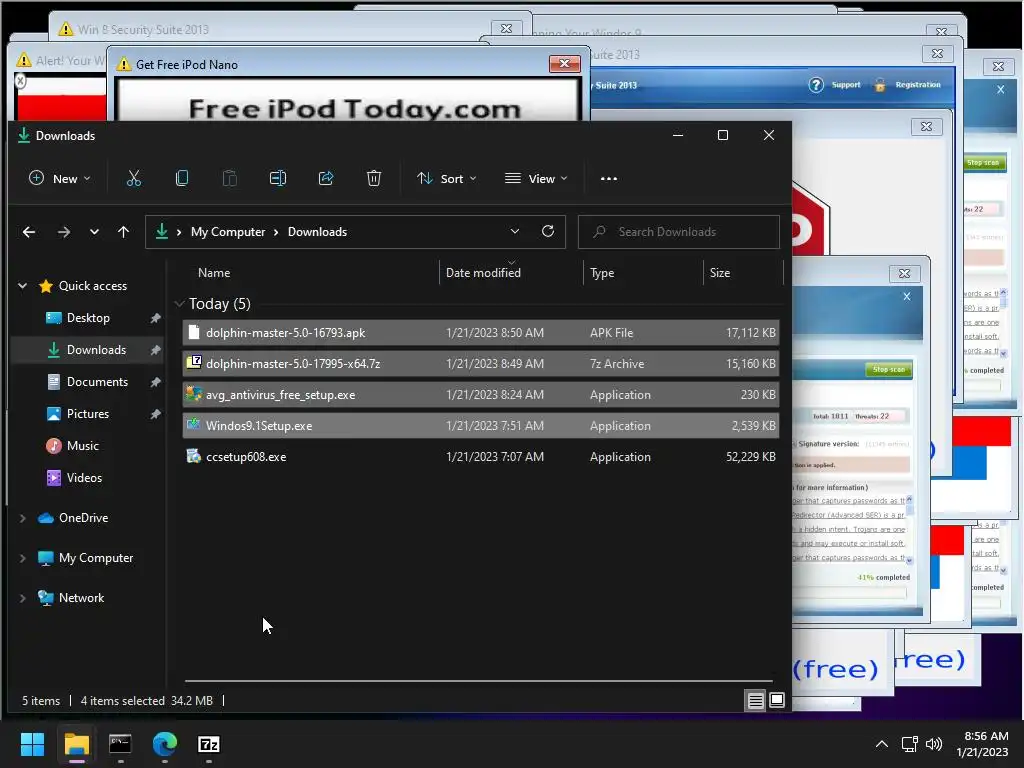Show hidden tray icons chevron
Image resolution: width=1024 pixels, height=768 pixels.
[x=882, y=744]
